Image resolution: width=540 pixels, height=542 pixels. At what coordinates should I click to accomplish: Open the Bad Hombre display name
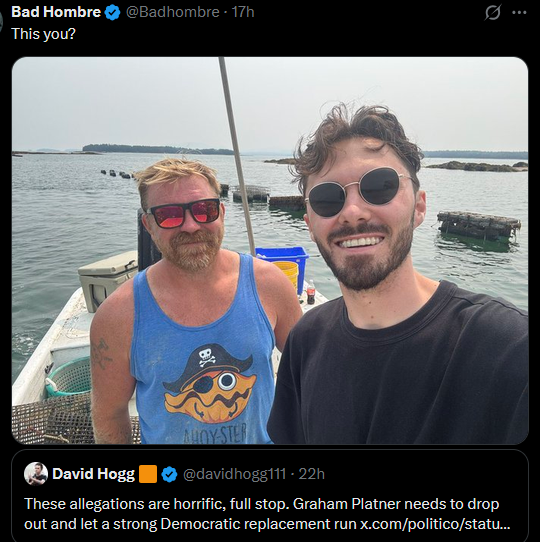pyautogui.click(x=56, y=12)
